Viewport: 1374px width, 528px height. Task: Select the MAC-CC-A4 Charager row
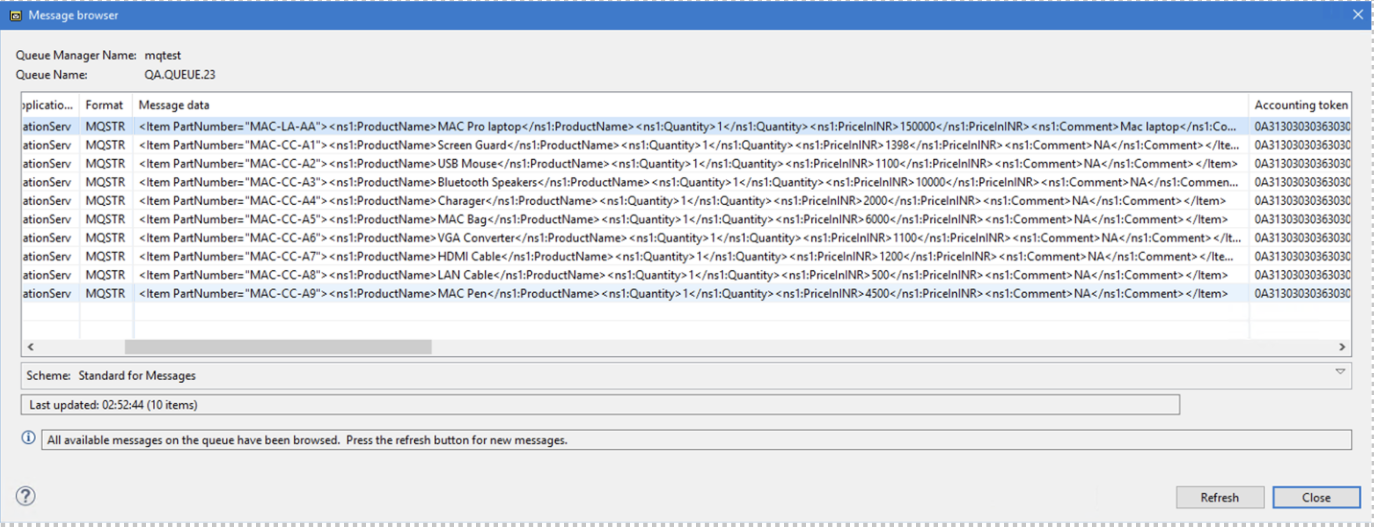click(686, 201)
